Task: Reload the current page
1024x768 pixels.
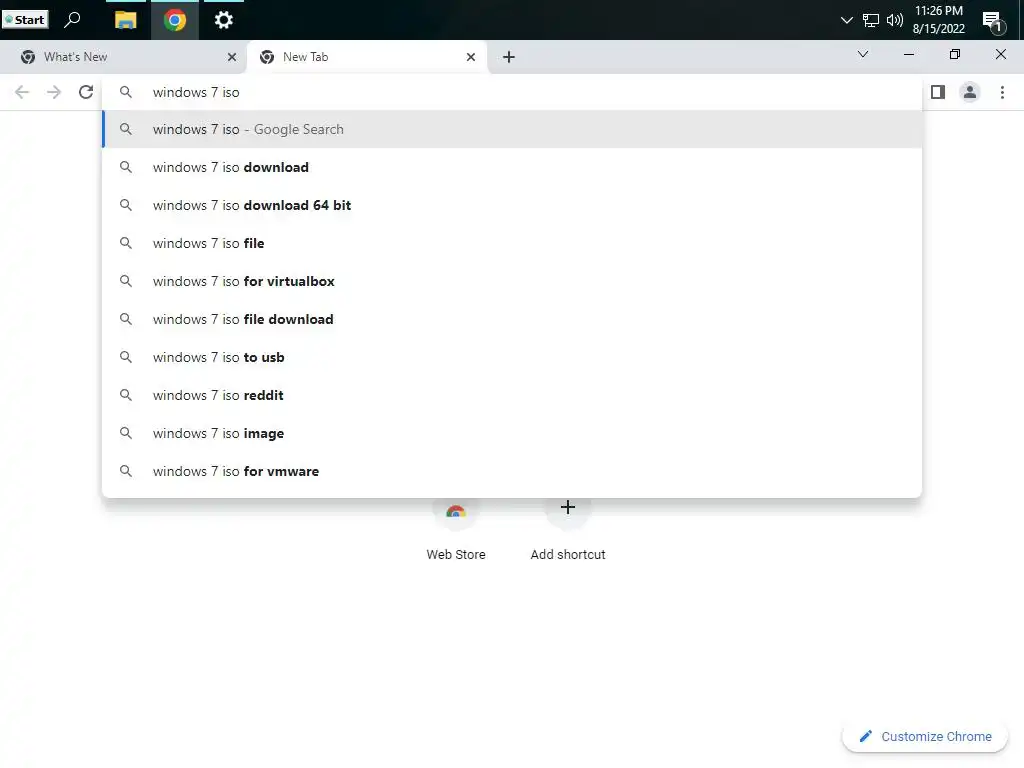Action: (86, 92)
